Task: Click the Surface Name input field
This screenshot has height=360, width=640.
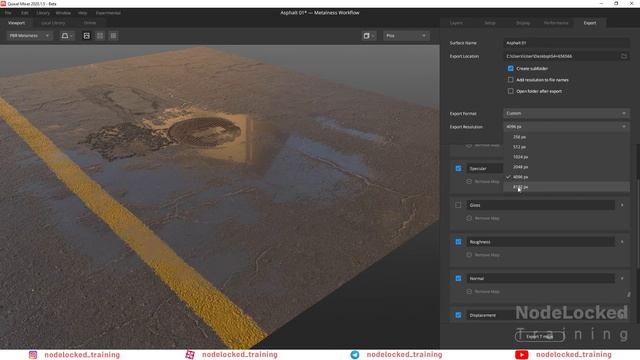Action: [x=566, y=43]
